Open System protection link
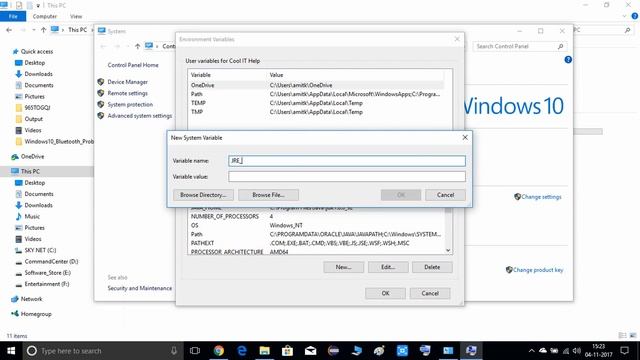 (x=130, y=104)
